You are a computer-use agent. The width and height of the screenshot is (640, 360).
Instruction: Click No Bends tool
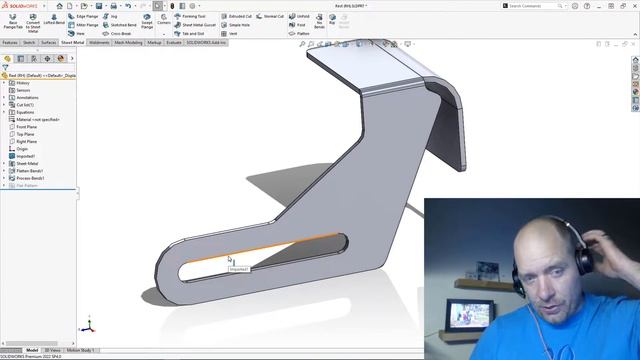point(319,21)
